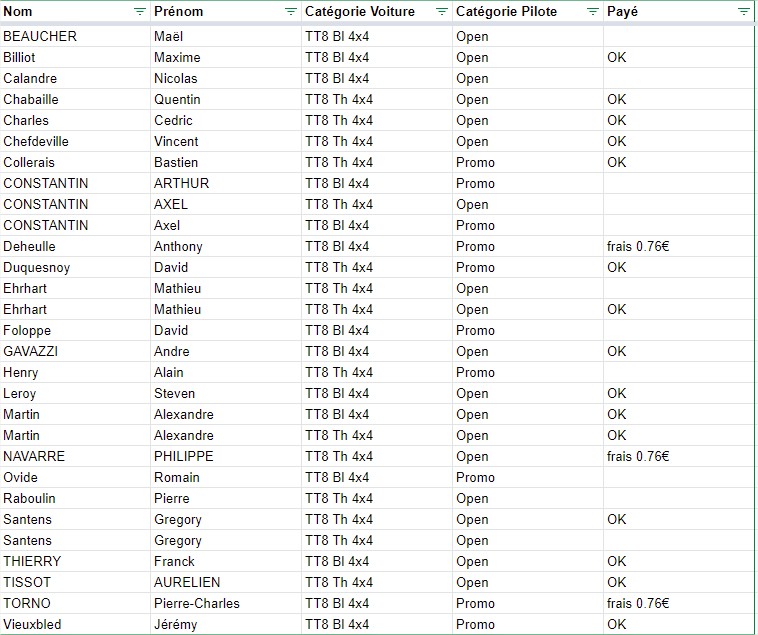Select the Nom header cell
758x635 pixels.
point(75,12)
